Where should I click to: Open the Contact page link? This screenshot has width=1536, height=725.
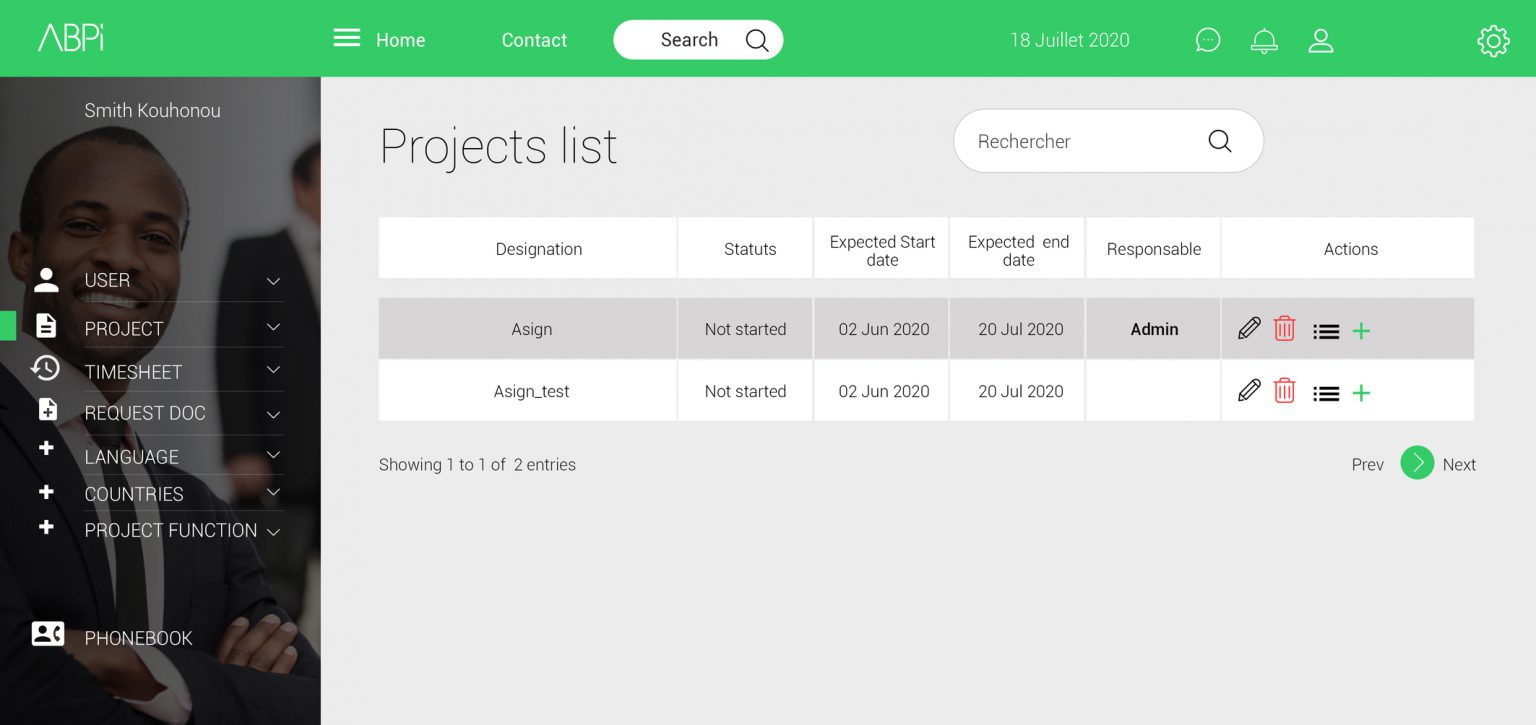[x=534, y=40]
